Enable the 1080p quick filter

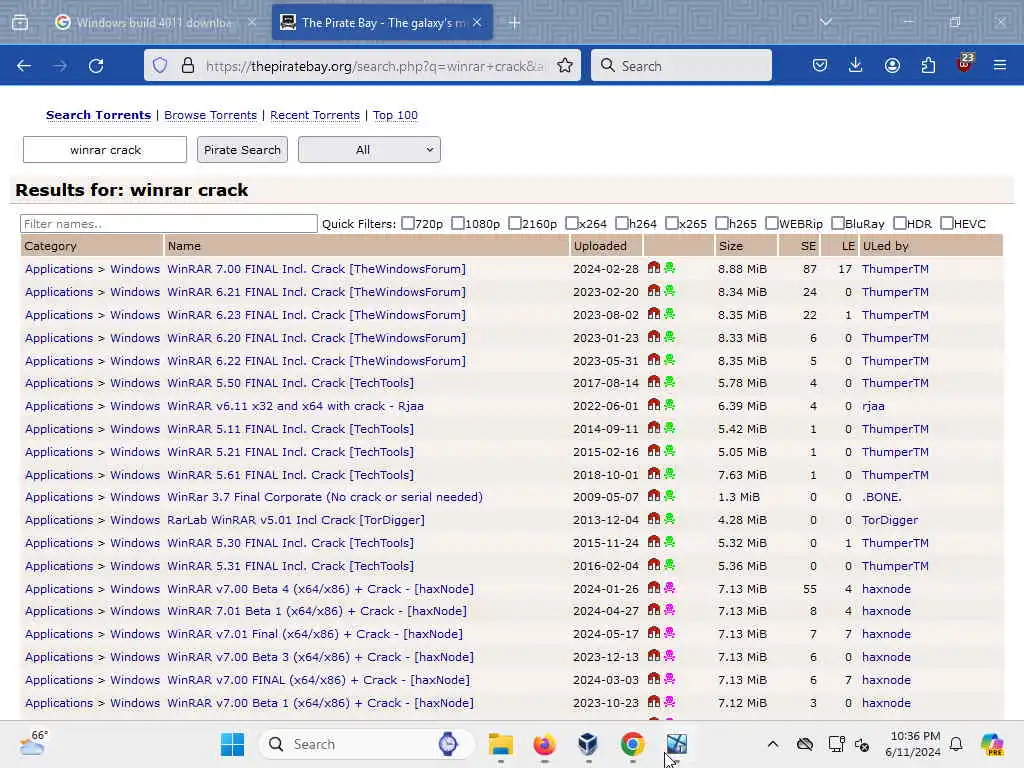pyautogui.click(x=458, y=223)
